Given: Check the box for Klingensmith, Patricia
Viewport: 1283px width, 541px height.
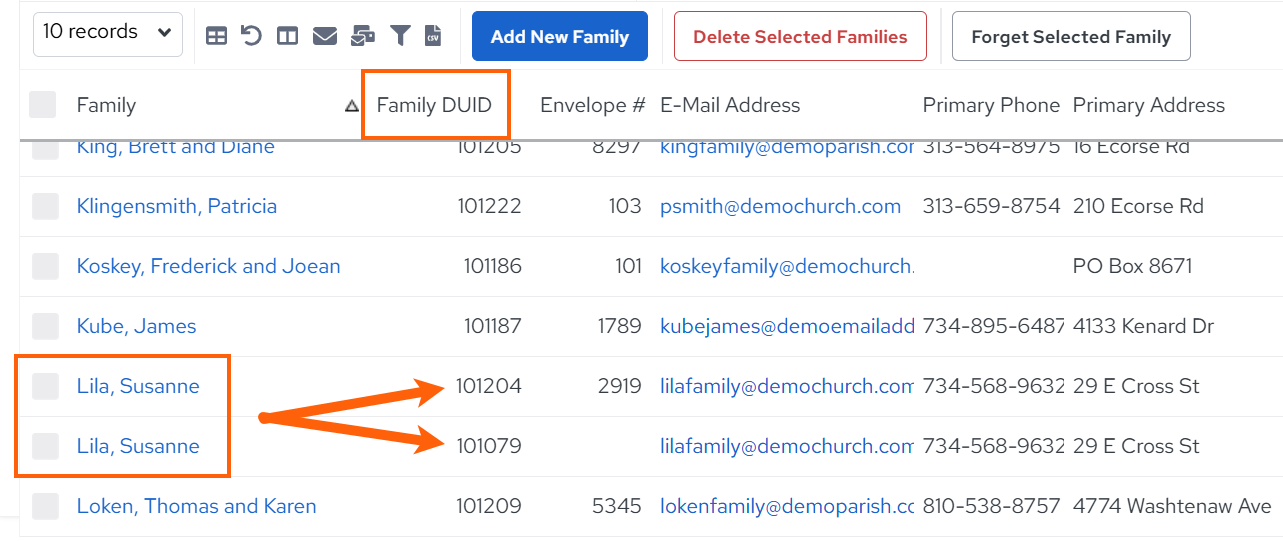Looking at the screenshot, I should tap(45, 206).
